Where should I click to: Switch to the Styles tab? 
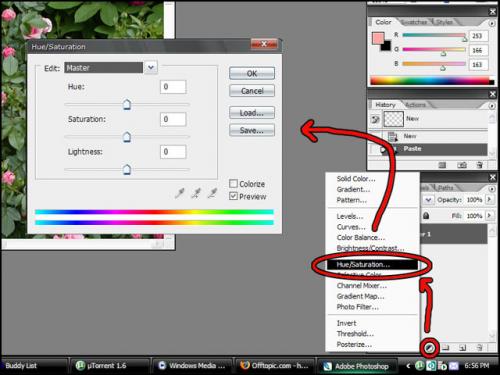tap(444, 22)
